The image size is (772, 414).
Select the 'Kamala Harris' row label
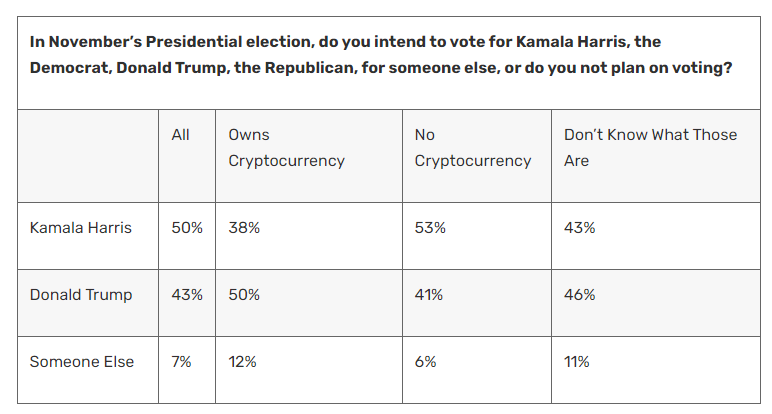click(81, 228)
